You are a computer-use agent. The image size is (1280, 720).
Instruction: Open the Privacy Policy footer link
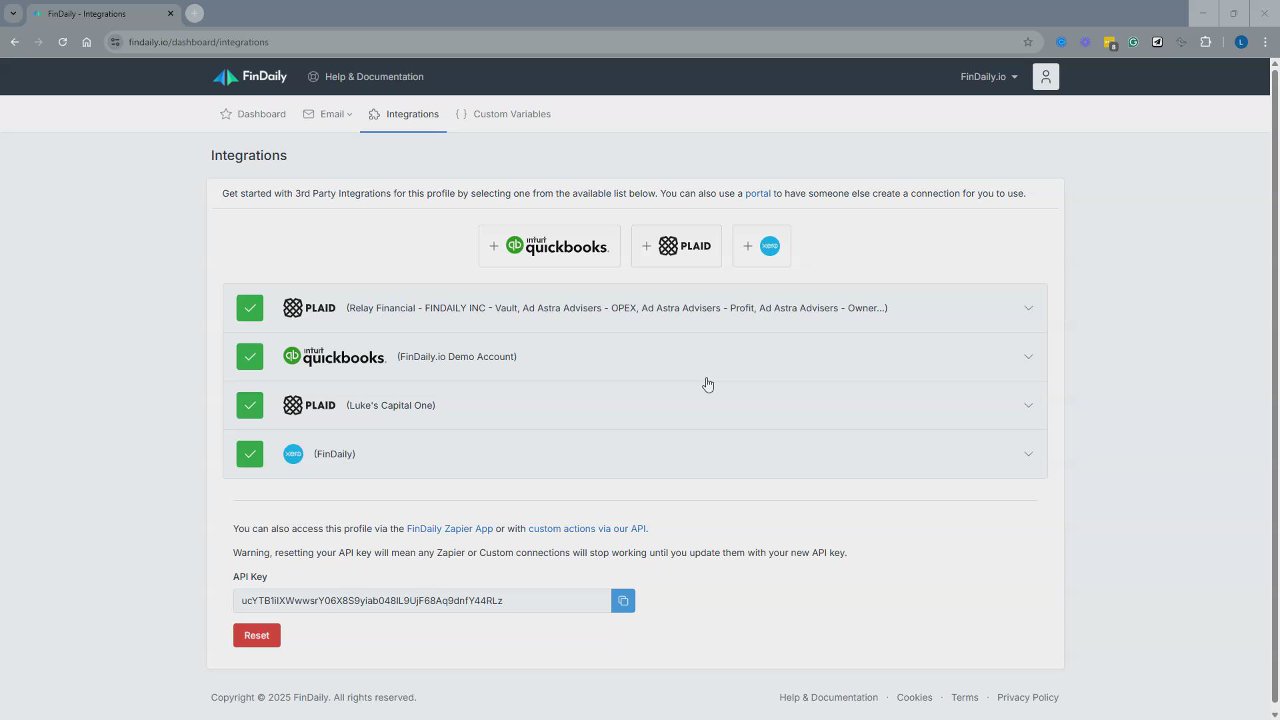coord(1027,698)
